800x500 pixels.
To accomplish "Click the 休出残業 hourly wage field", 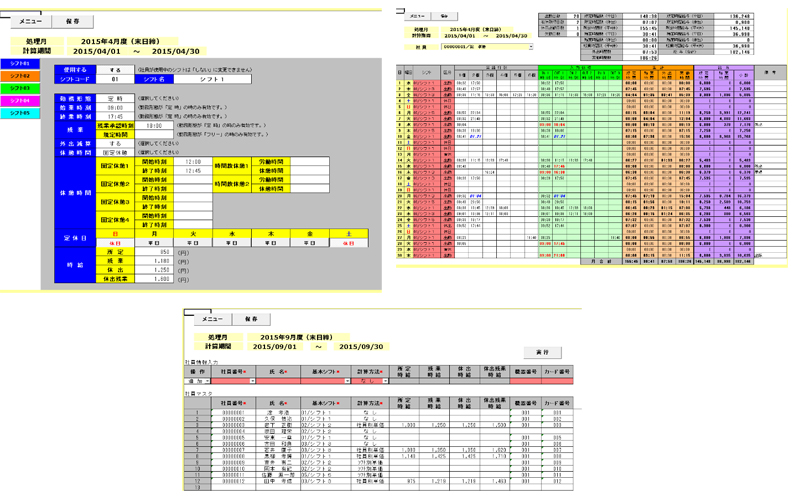I will (x=154, y=280).
